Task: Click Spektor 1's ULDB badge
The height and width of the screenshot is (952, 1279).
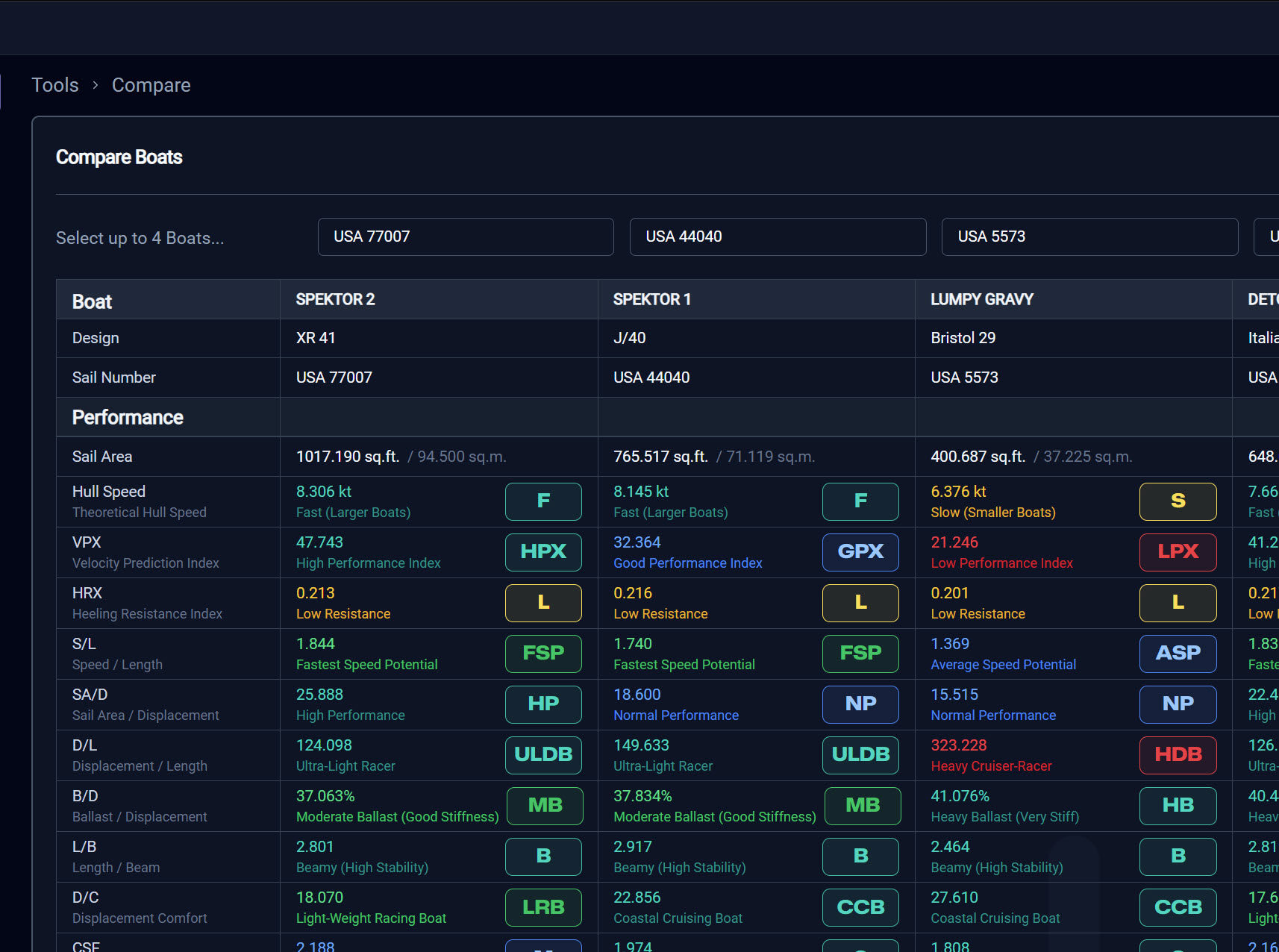Action: tap(860, 755)
